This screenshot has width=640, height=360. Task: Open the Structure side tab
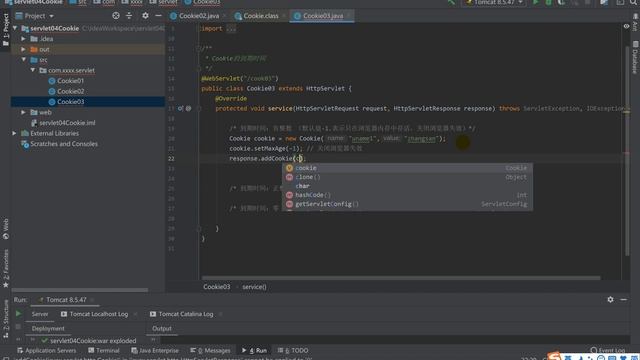point(5,318)
